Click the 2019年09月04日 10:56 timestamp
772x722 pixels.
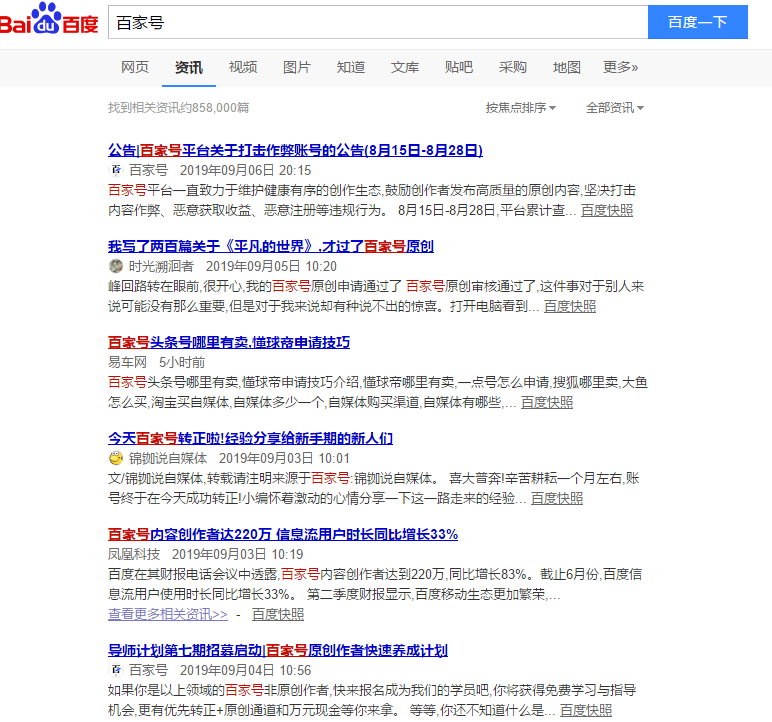pos(245,670)
